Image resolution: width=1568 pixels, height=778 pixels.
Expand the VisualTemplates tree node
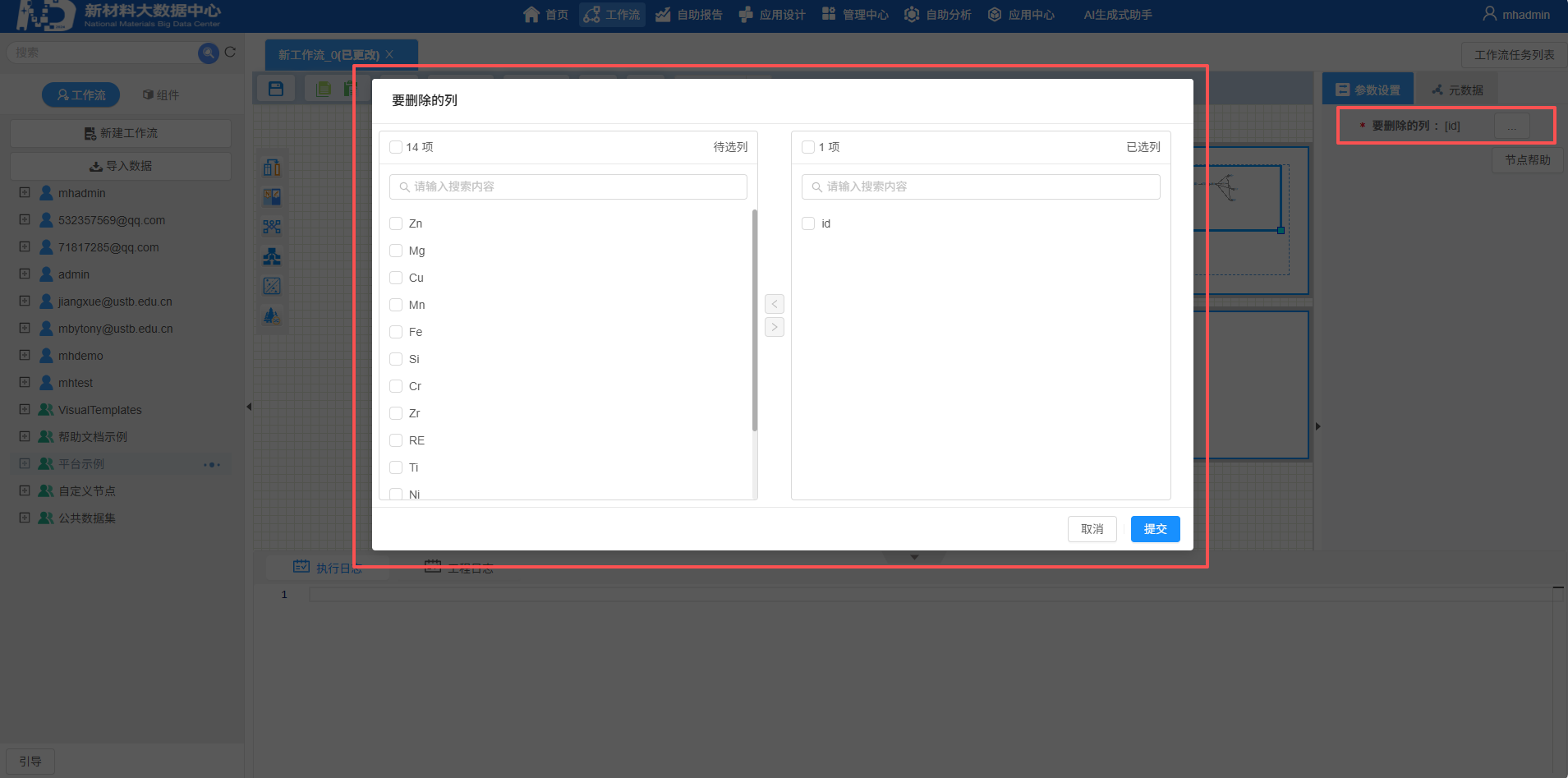25,409
